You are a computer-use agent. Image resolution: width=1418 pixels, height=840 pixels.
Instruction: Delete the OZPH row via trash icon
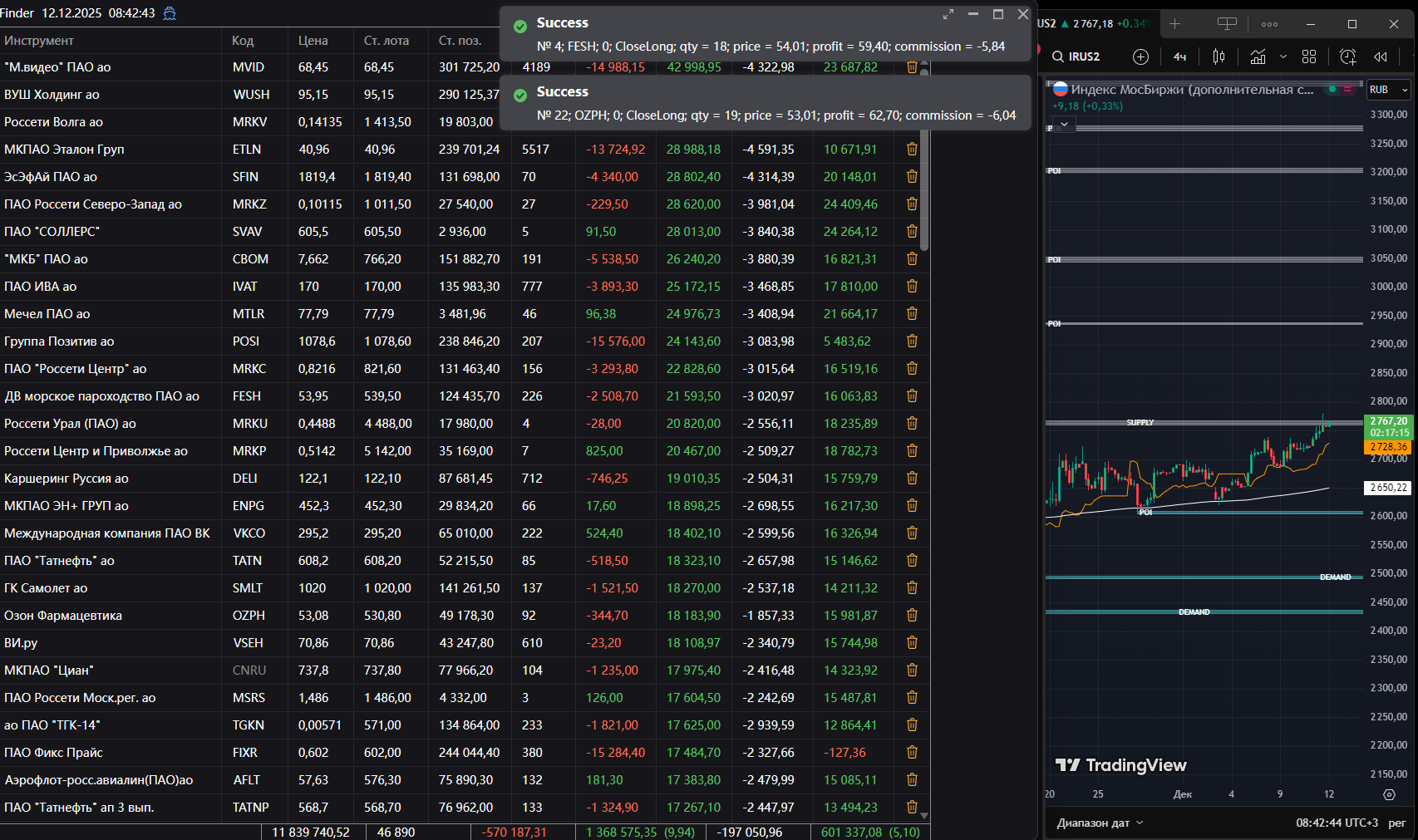click(912, 615)
